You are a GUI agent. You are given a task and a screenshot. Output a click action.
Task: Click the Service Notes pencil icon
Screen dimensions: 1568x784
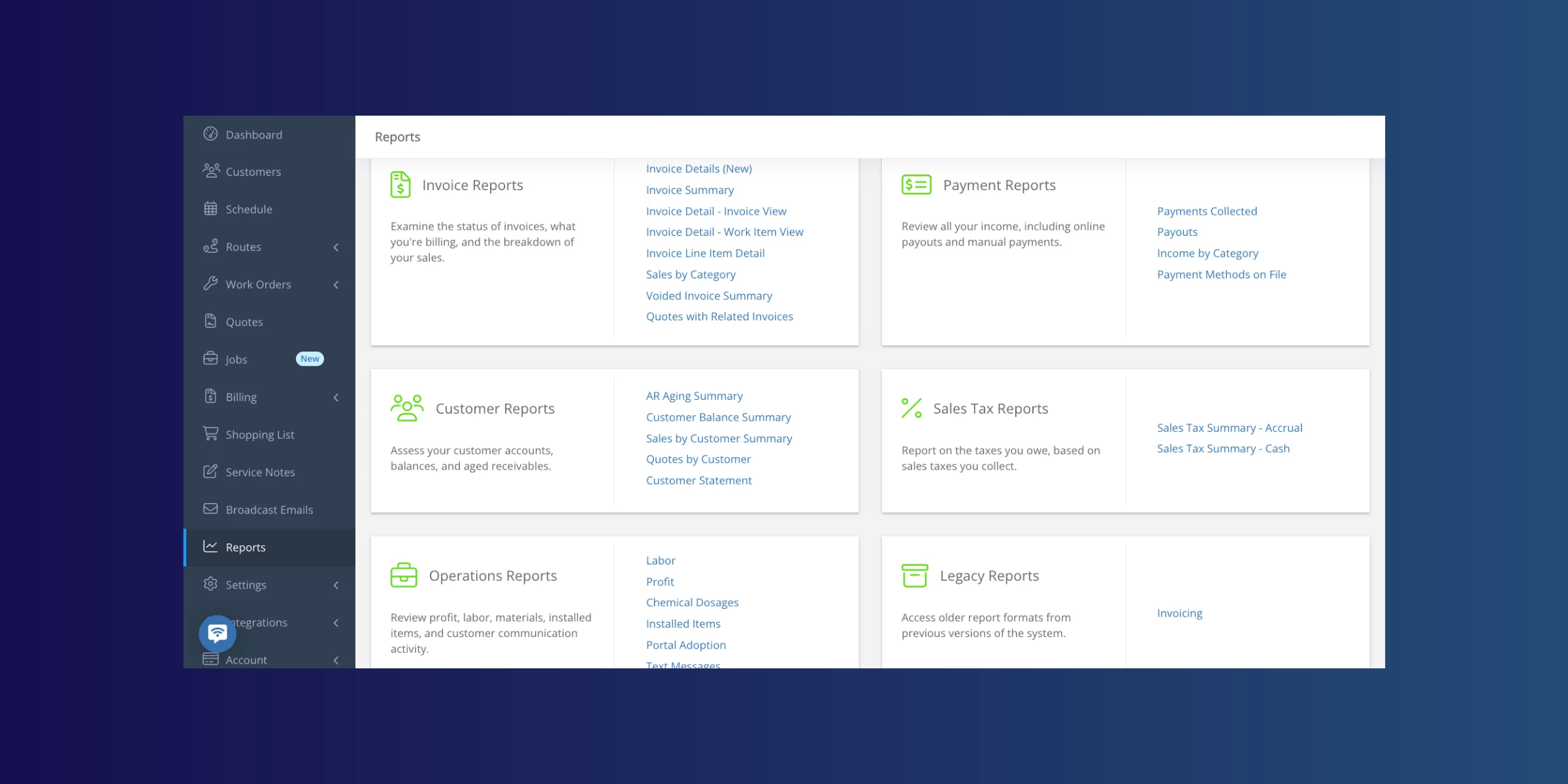coord(210,471)
